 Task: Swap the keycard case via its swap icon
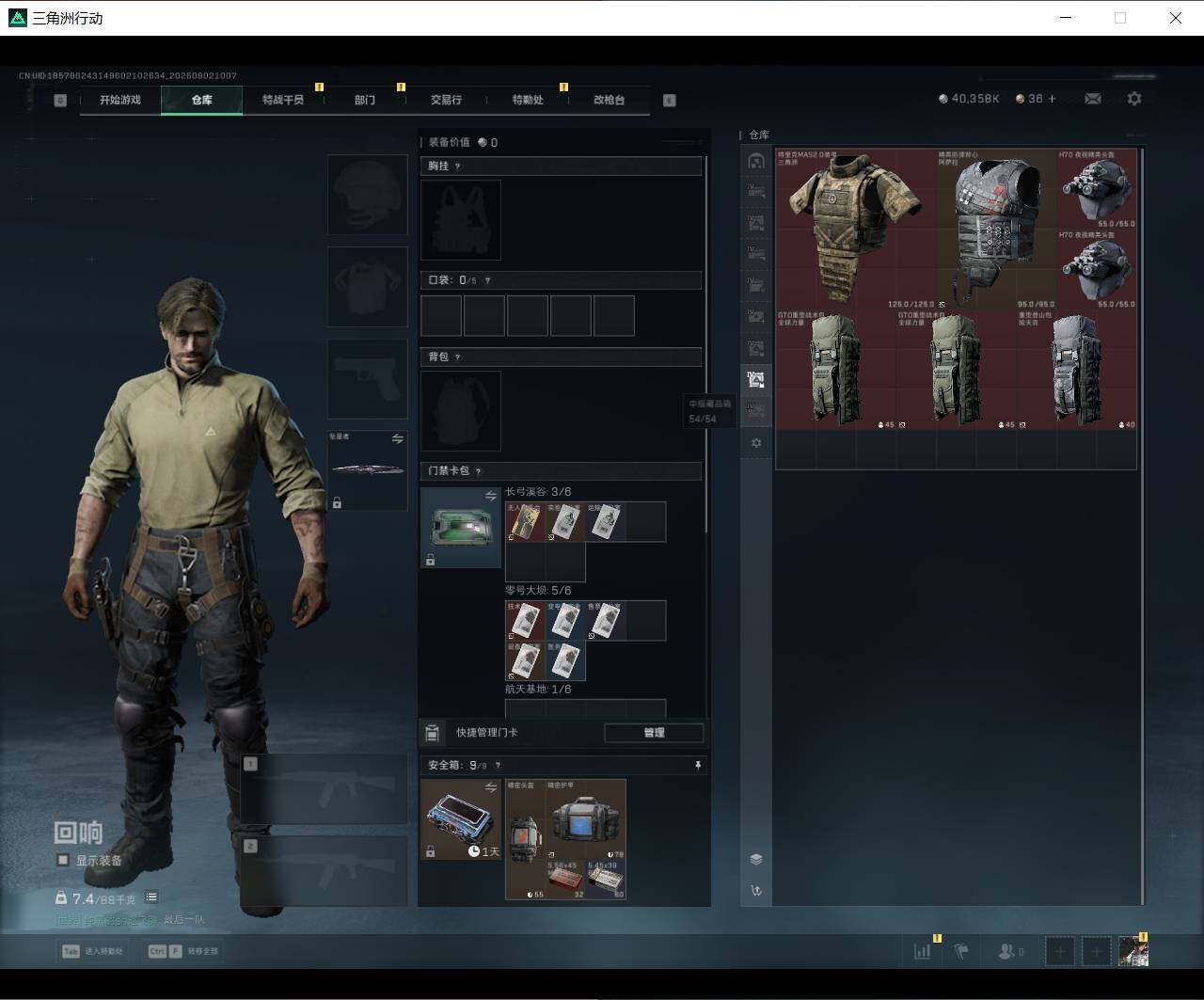490,496
